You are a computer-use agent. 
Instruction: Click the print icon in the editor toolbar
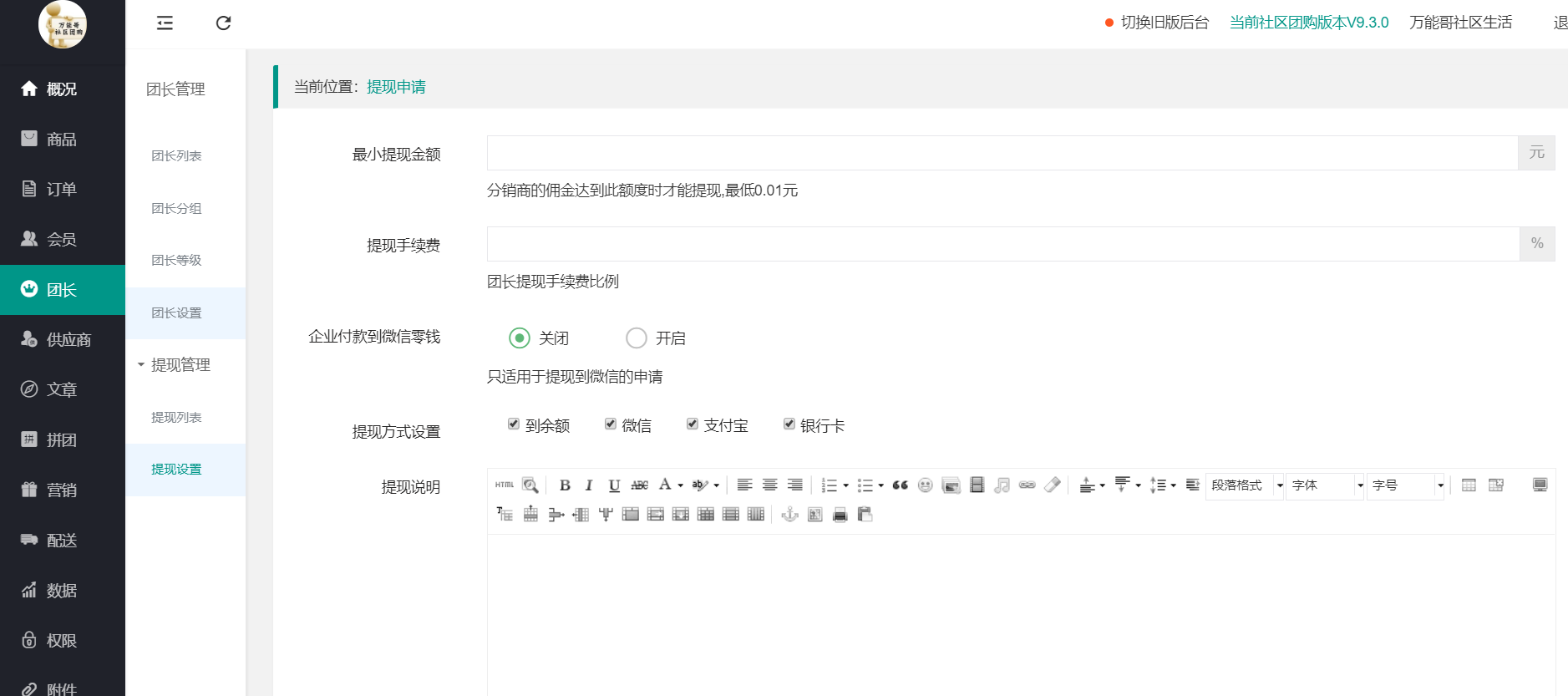pyautogui.click(x=840, y=515)
